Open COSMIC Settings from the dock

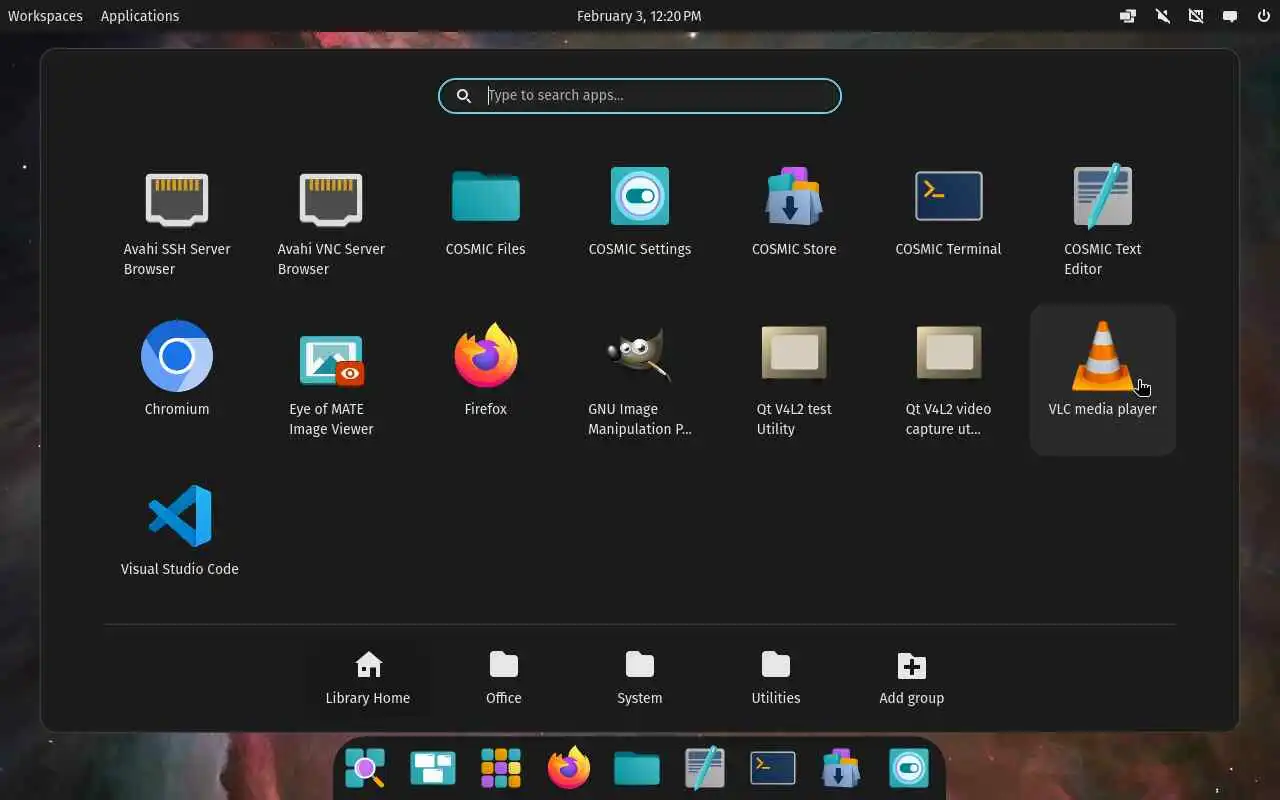909,768
